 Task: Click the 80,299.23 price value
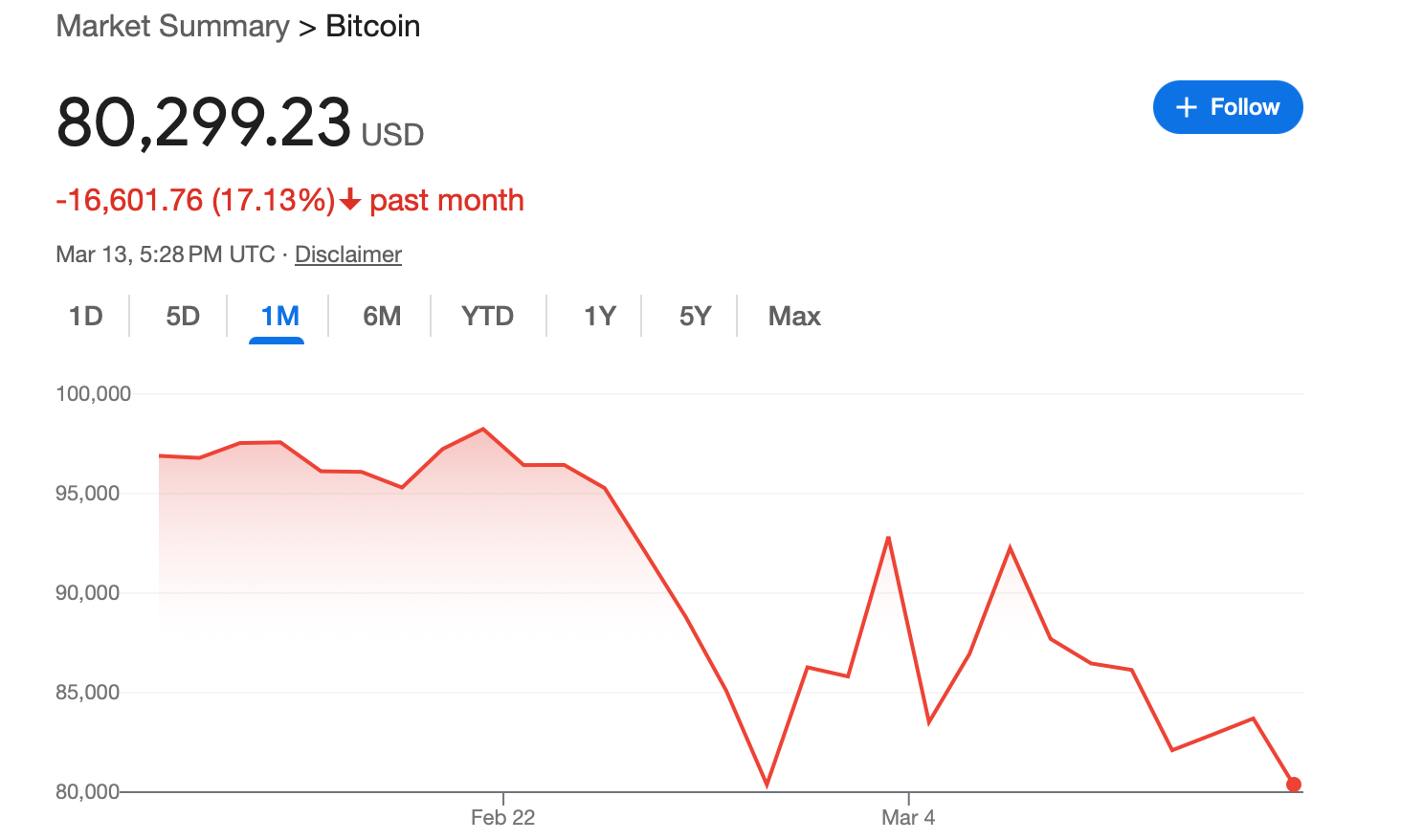204,123
